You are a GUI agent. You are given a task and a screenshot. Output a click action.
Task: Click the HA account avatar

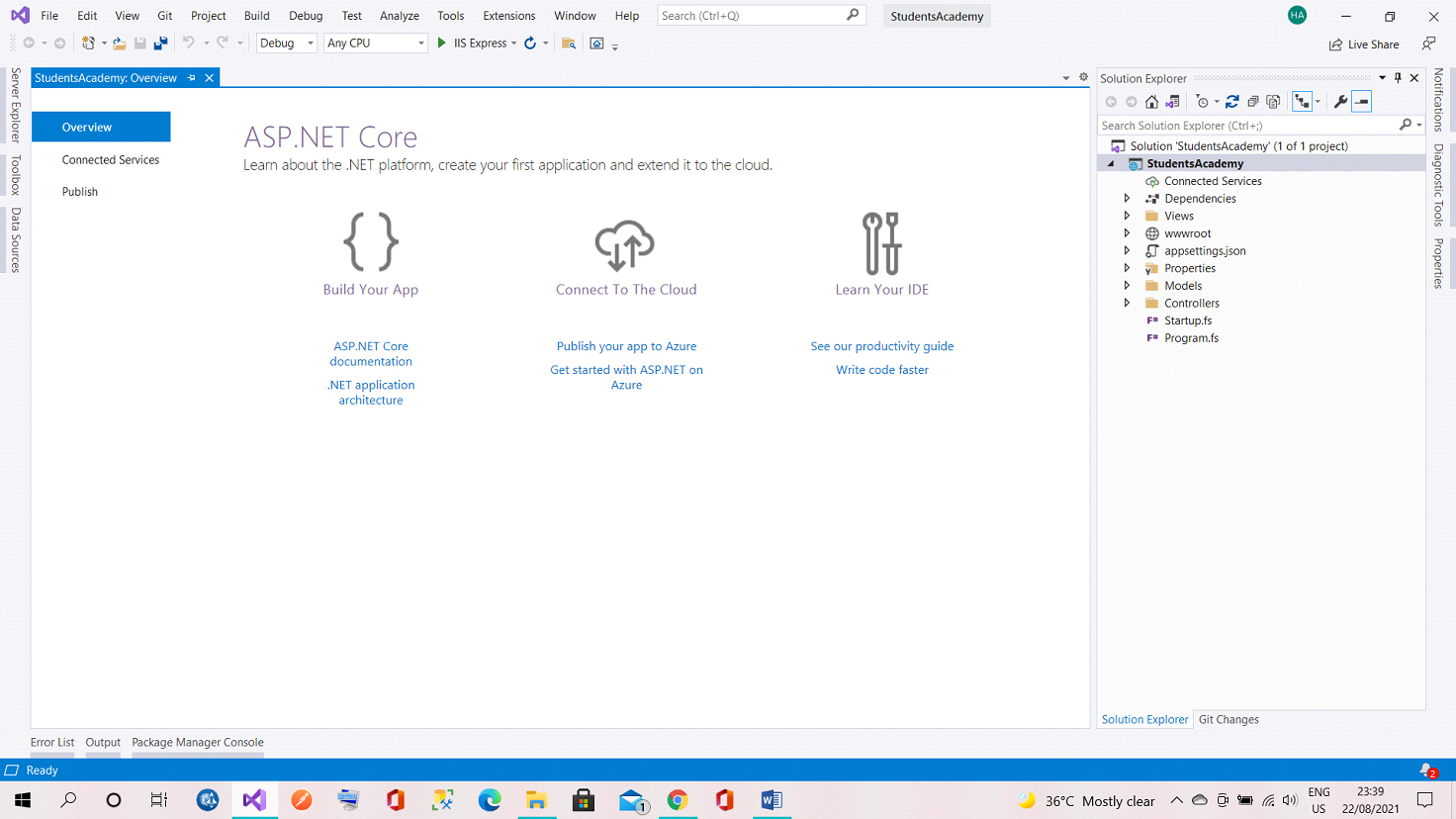point(1298,15)
